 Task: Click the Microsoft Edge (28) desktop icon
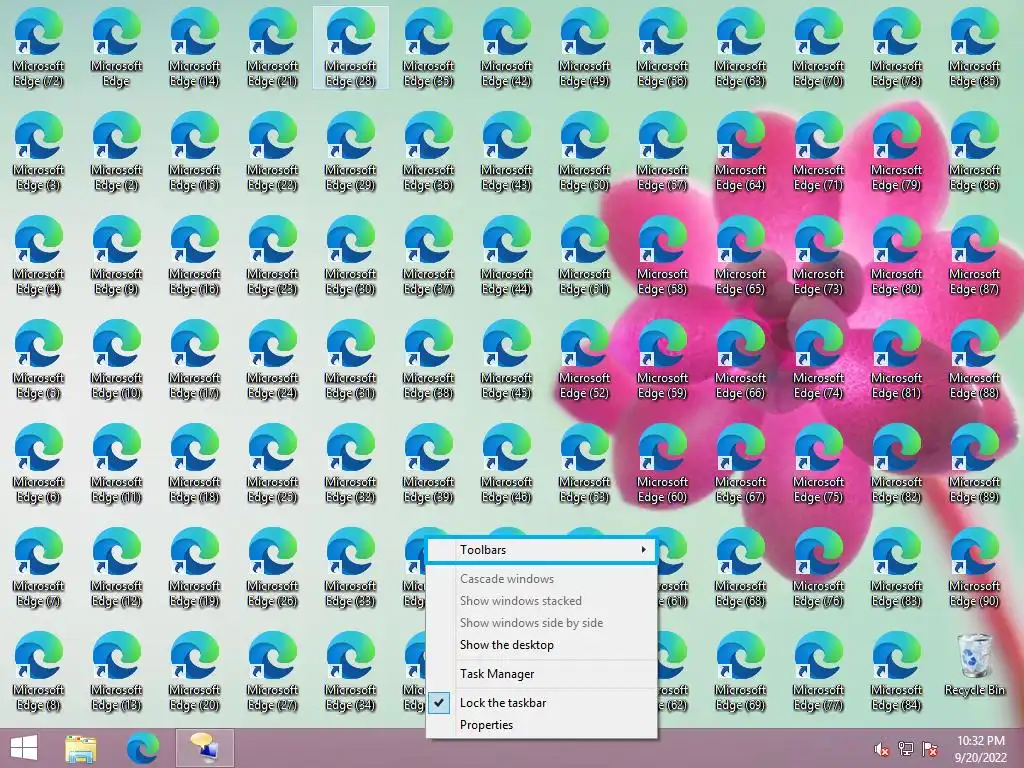tap(351, 47)
